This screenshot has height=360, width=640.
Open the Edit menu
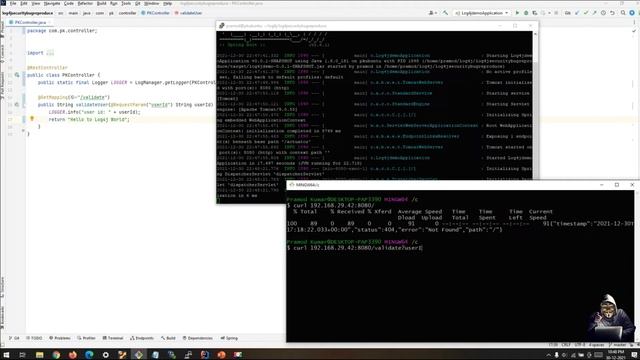click(24, 3)
